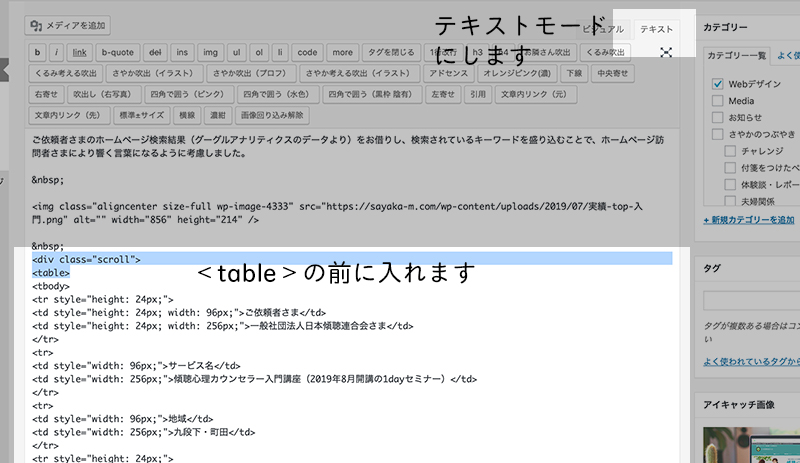Insert a link with the link quicktag

point(80,52)
